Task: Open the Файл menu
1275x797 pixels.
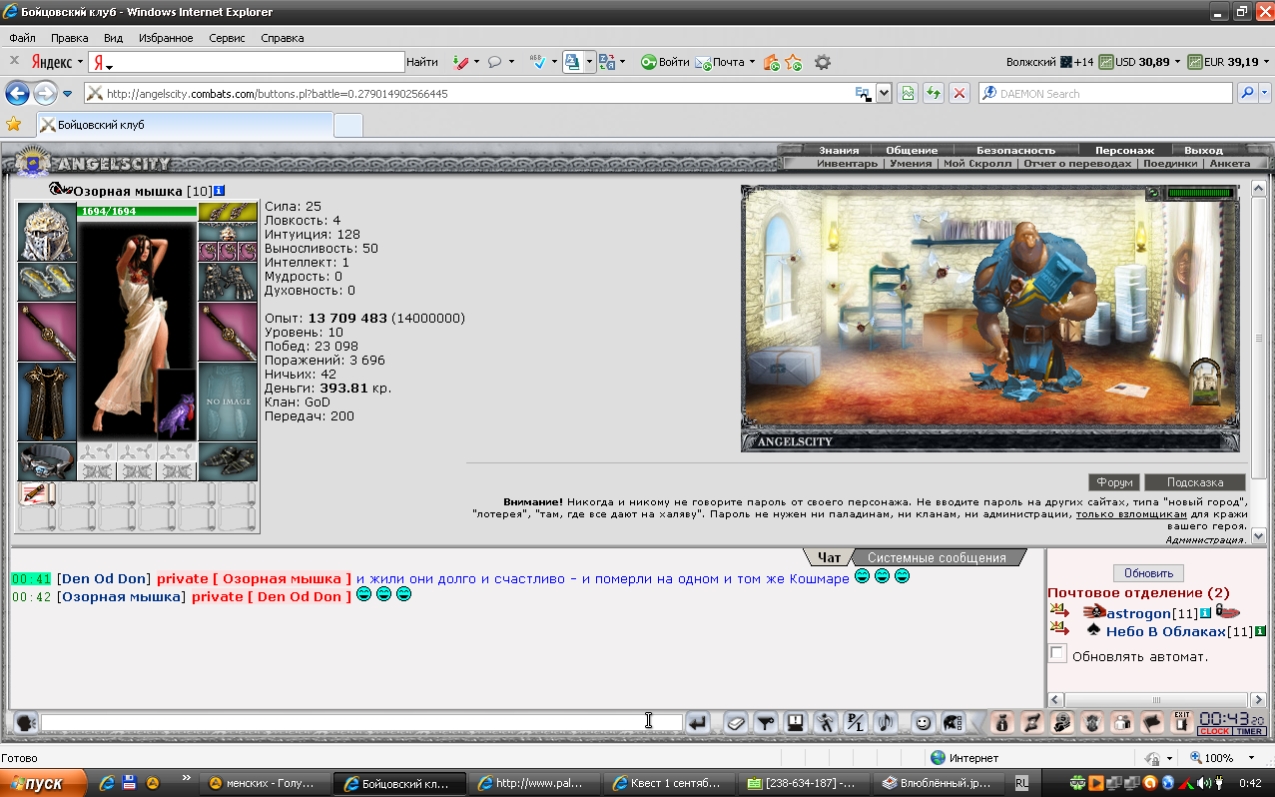Action: click(x=22, y=38)
